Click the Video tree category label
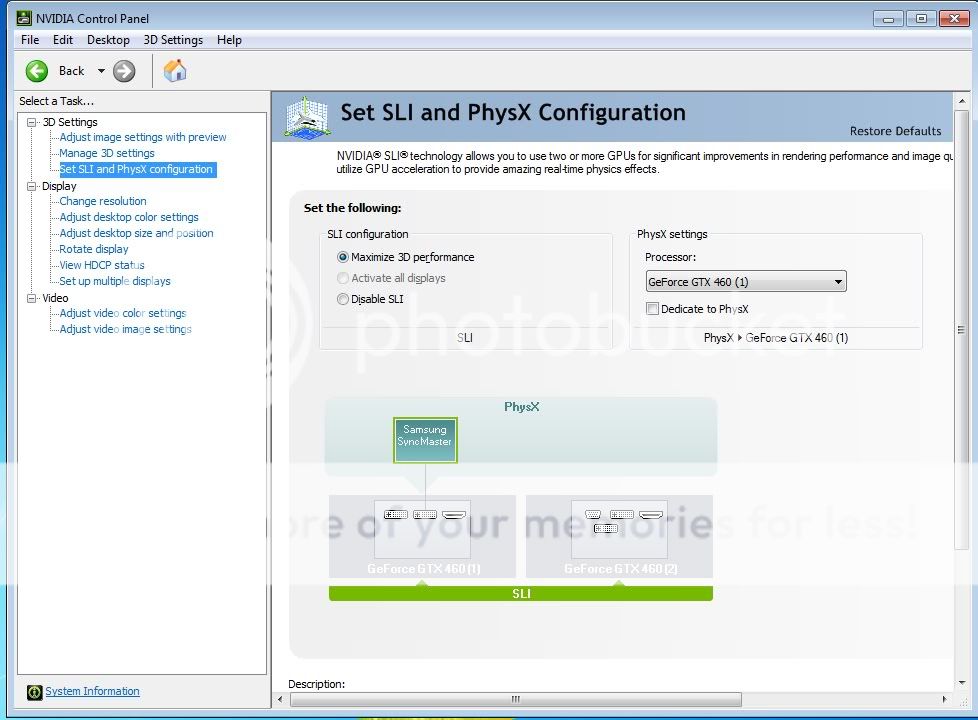This screenshot has height=720, width=978. pos(55,298)
